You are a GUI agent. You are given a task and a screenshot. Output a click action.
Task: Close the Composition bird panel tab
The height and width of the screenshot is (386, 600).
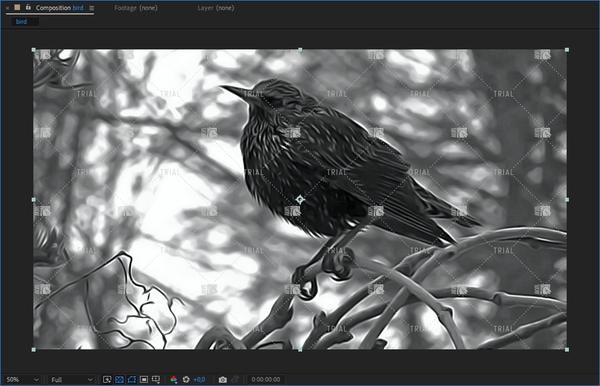[8, 8]
